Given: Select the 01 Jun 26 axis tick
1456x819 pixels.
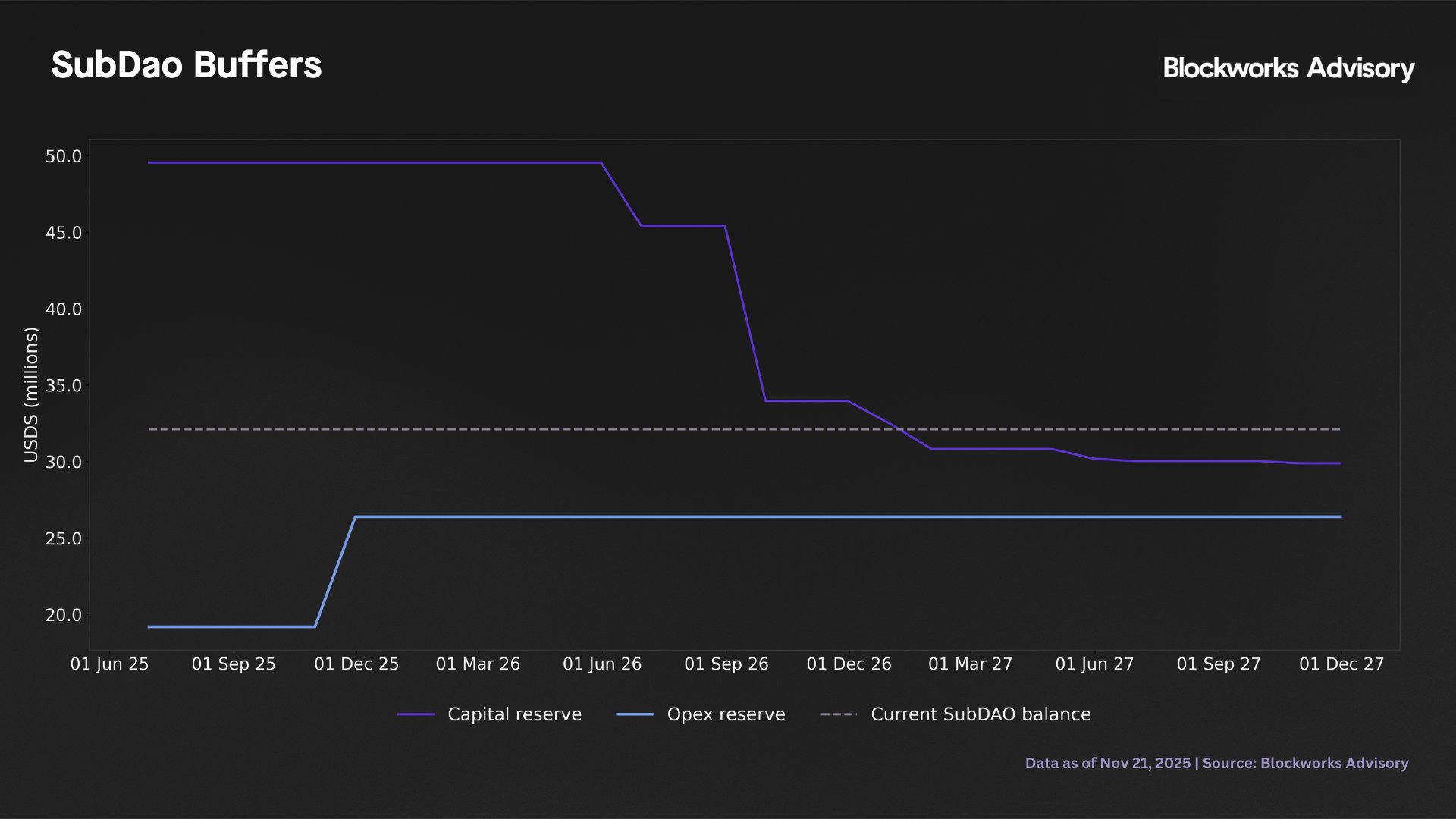Looking at the screenshot, I should point(602,664).
